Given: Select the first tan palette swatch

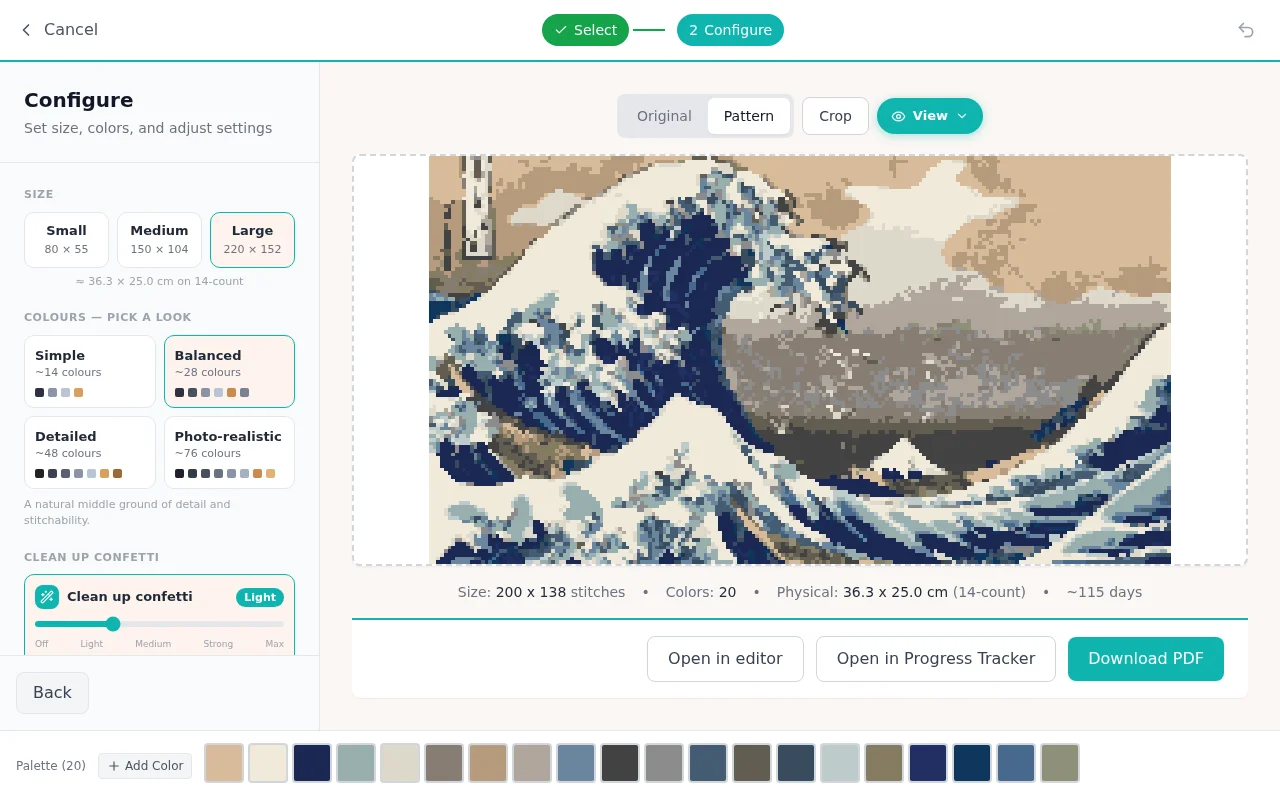Looking at the screenshot, I should coord(224,763).
